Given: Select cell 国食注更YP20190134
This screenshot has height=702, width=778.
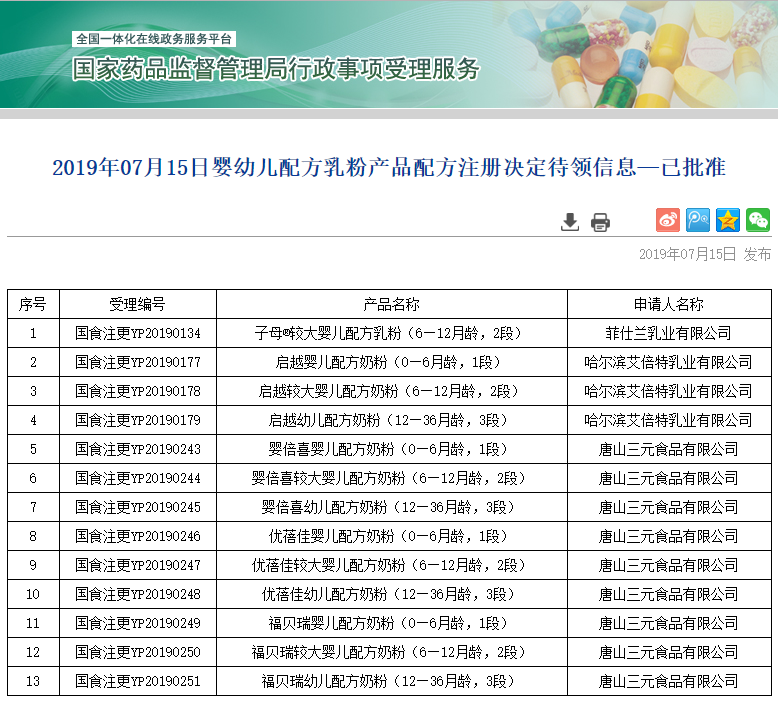Looking at the screenshot, I should (138, 333).
